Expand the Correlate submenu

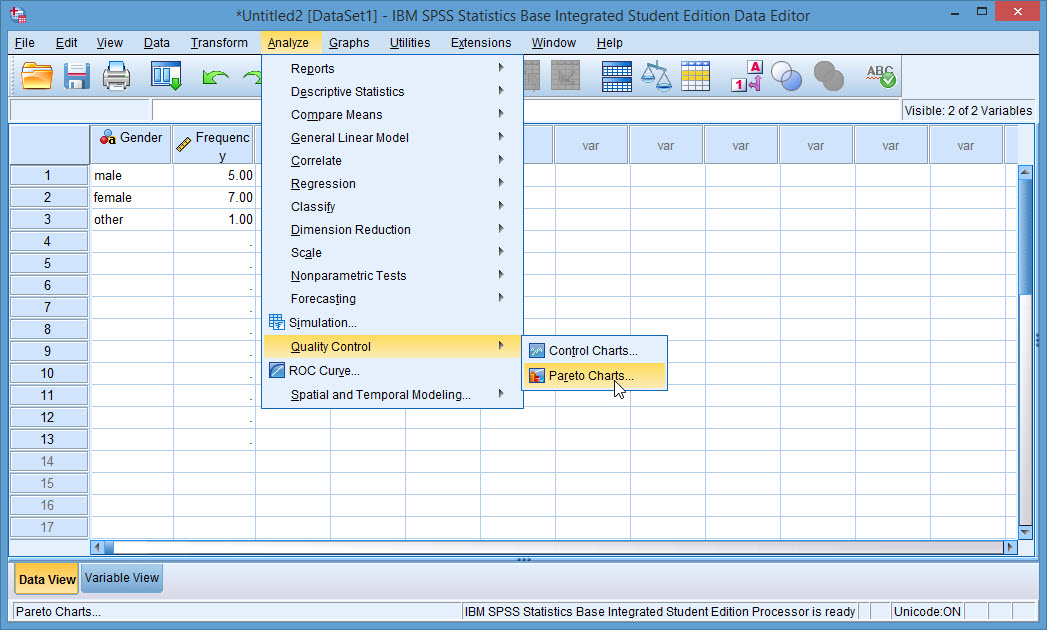[501, 160]
